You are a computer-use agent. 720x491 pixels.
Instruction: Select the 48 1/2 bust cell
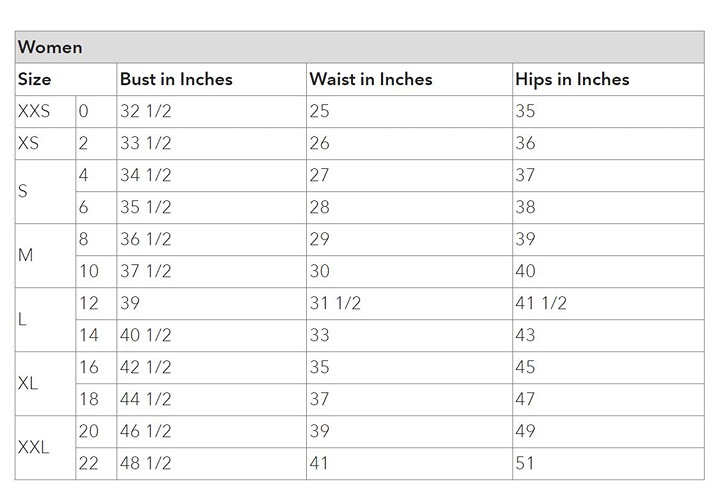212,464
